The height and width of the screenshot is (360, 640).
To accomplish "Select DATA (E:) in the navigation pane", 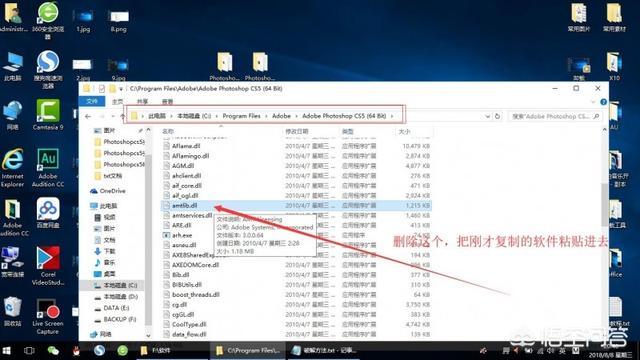I will pos(112,308).
